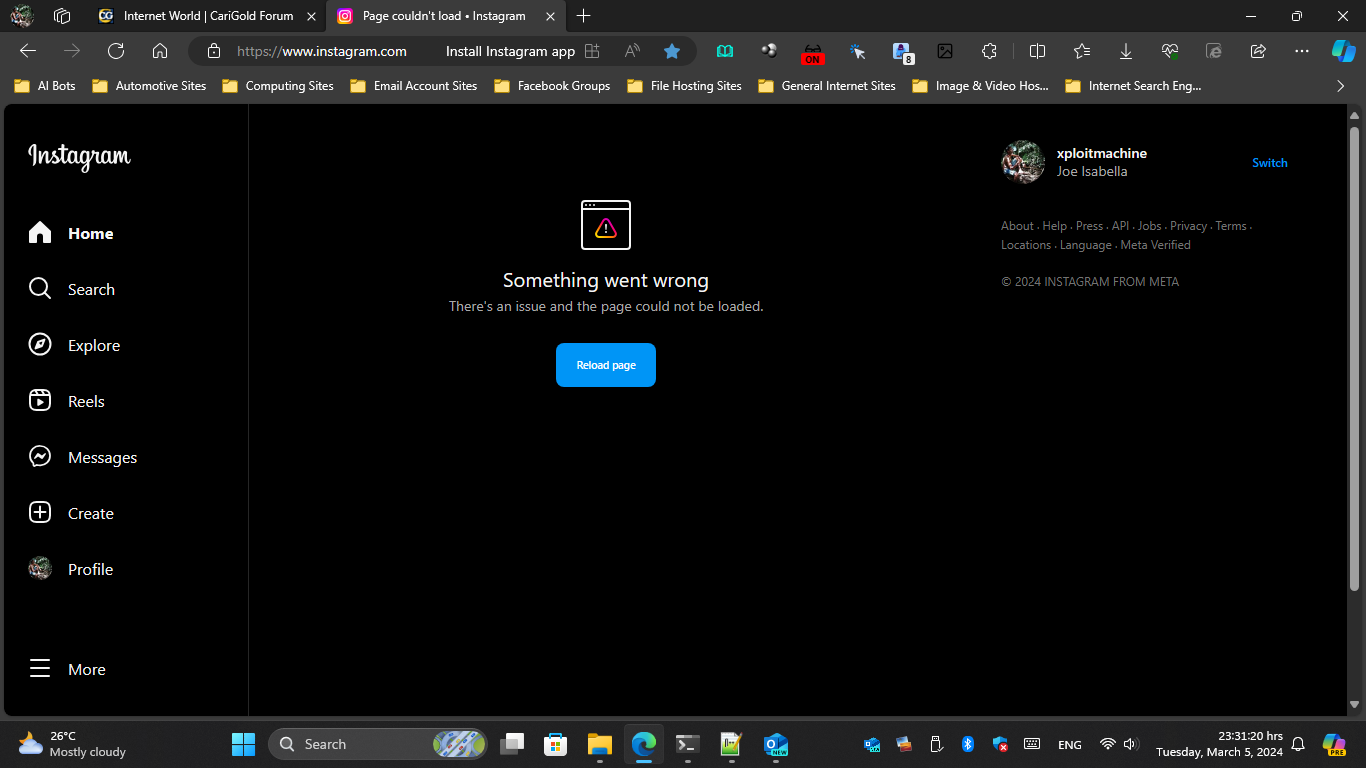Viewport: 1366px width, 768px height.
Task: Click the Share icon in toolbar
Action: [x=1258, y=51]
